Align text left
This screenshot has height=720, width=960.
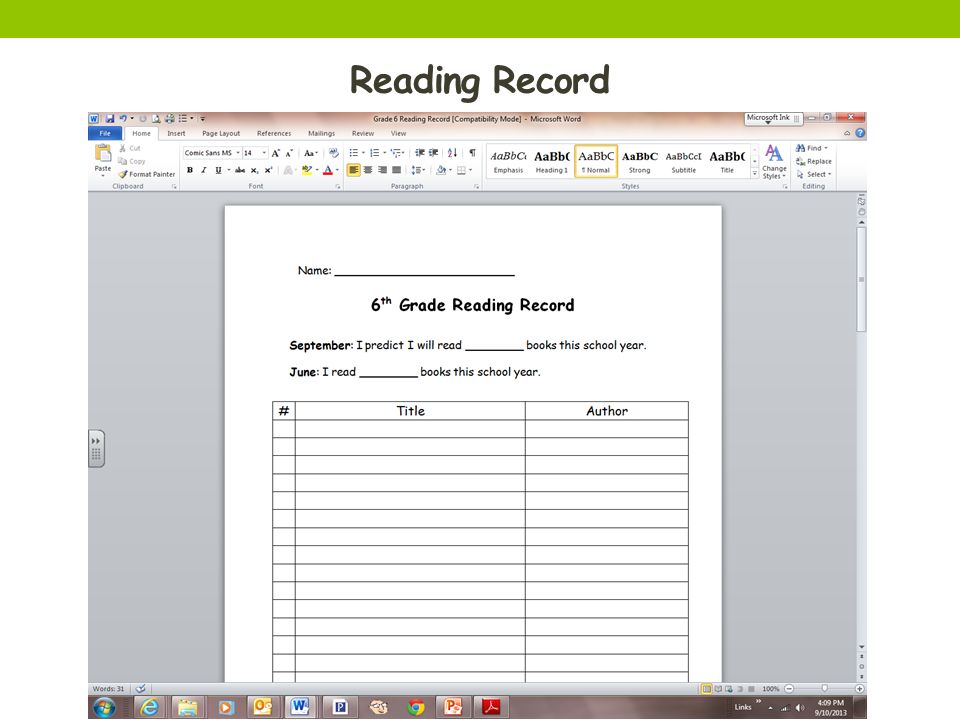(x=353, y=170)
